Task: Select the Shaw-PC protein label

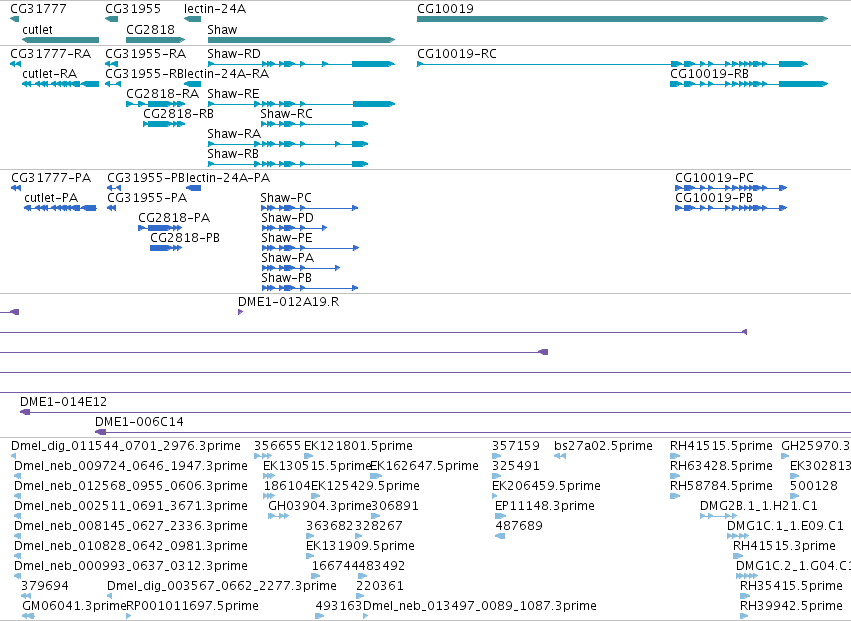Action: [x=286, y=198]
